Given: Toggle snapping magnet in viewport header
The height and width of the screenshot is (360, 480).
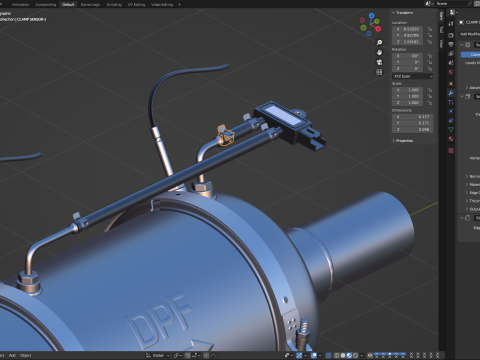Looking at the screenshot, I should coord(188,356).
